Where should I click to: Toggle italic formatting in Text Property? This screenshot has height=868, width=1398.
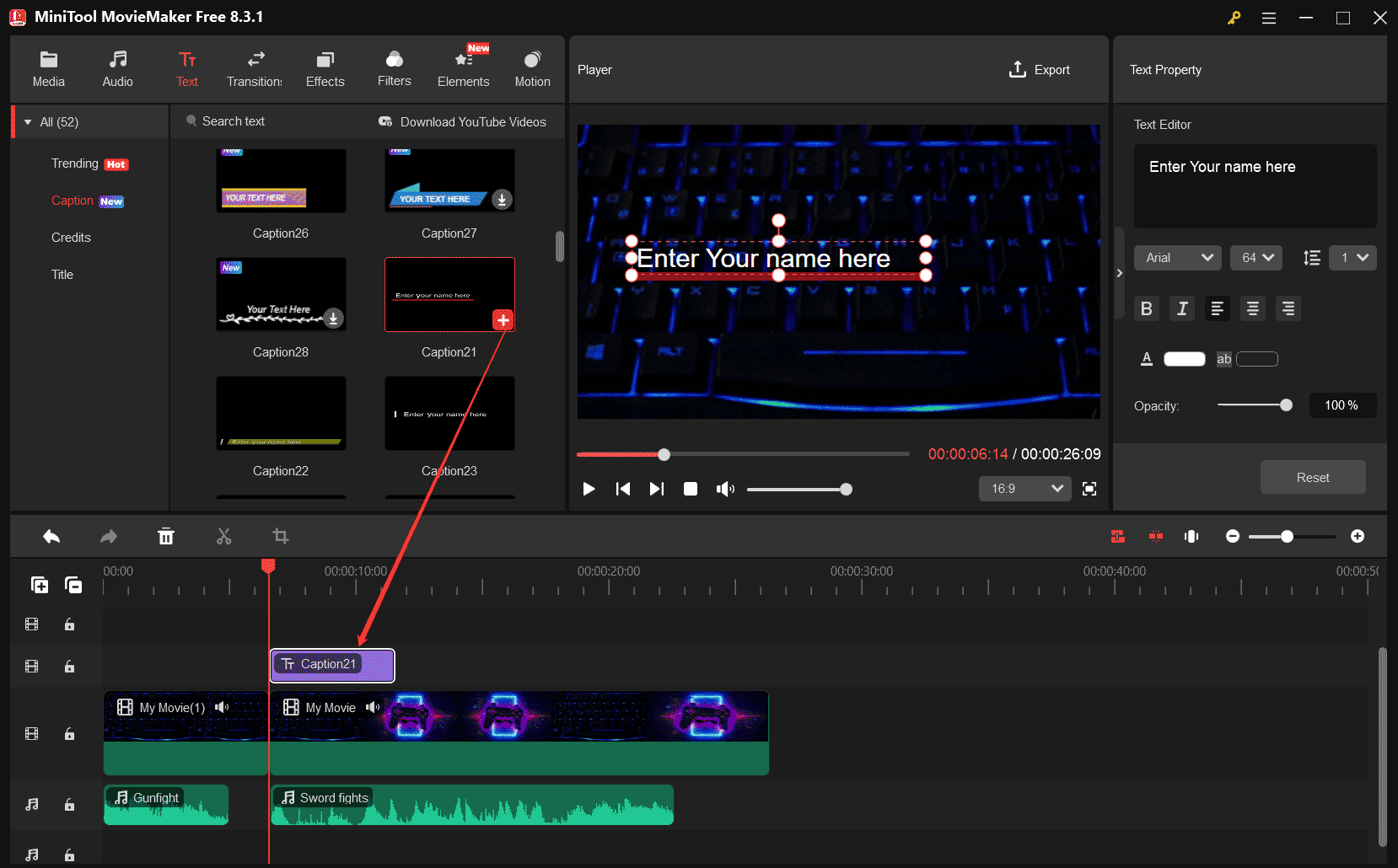pyautogui.click(x=1181, y=308)
